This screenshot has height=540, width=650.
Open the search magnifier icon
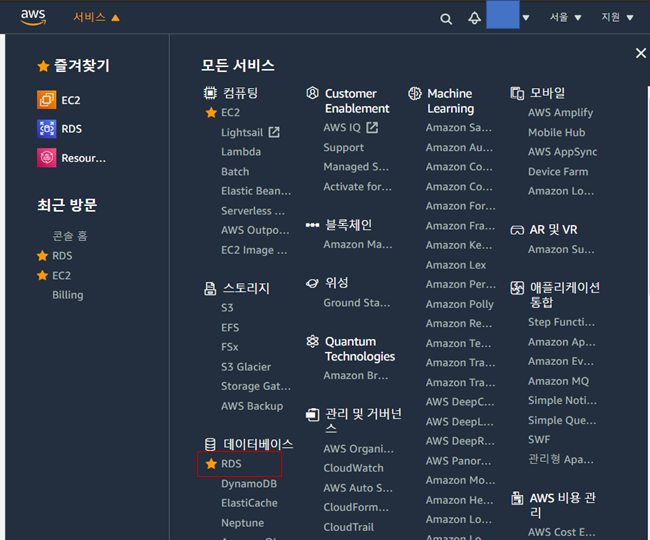pyautogui.click(x=446, y=19)
